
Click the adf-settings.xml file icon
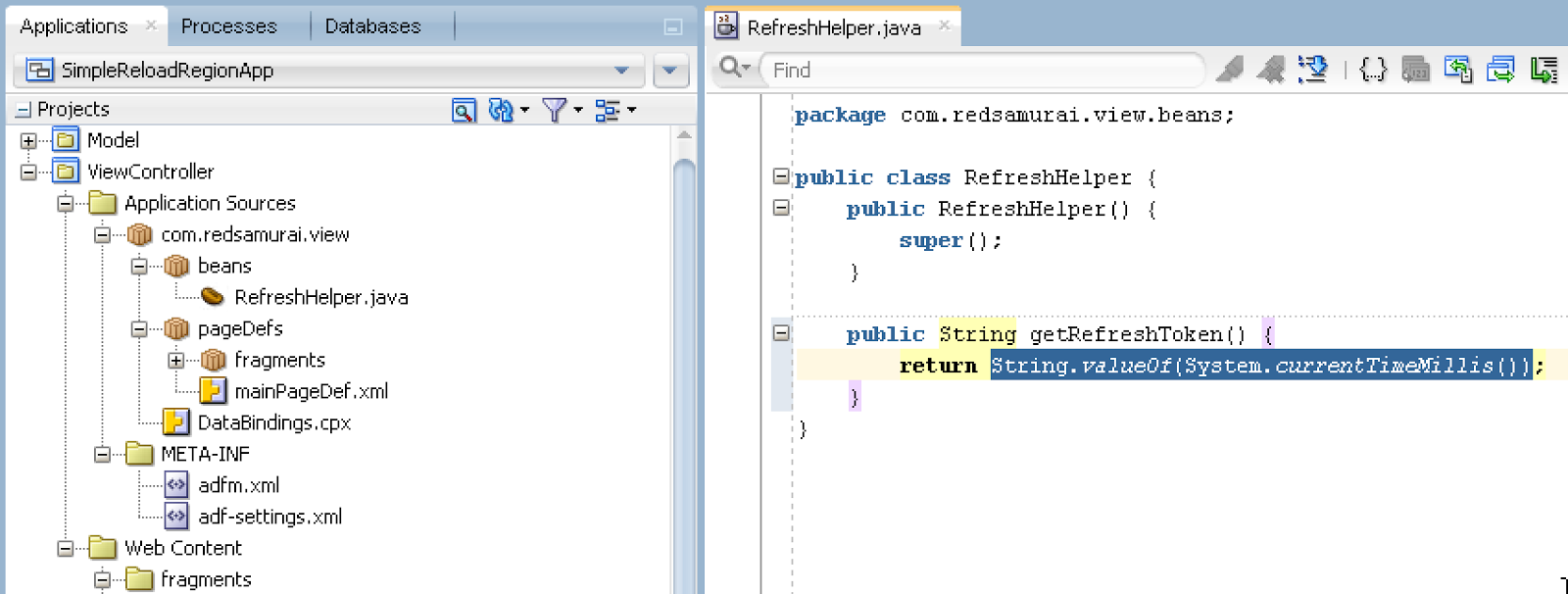pyautogui.click(x=176, y=517)
